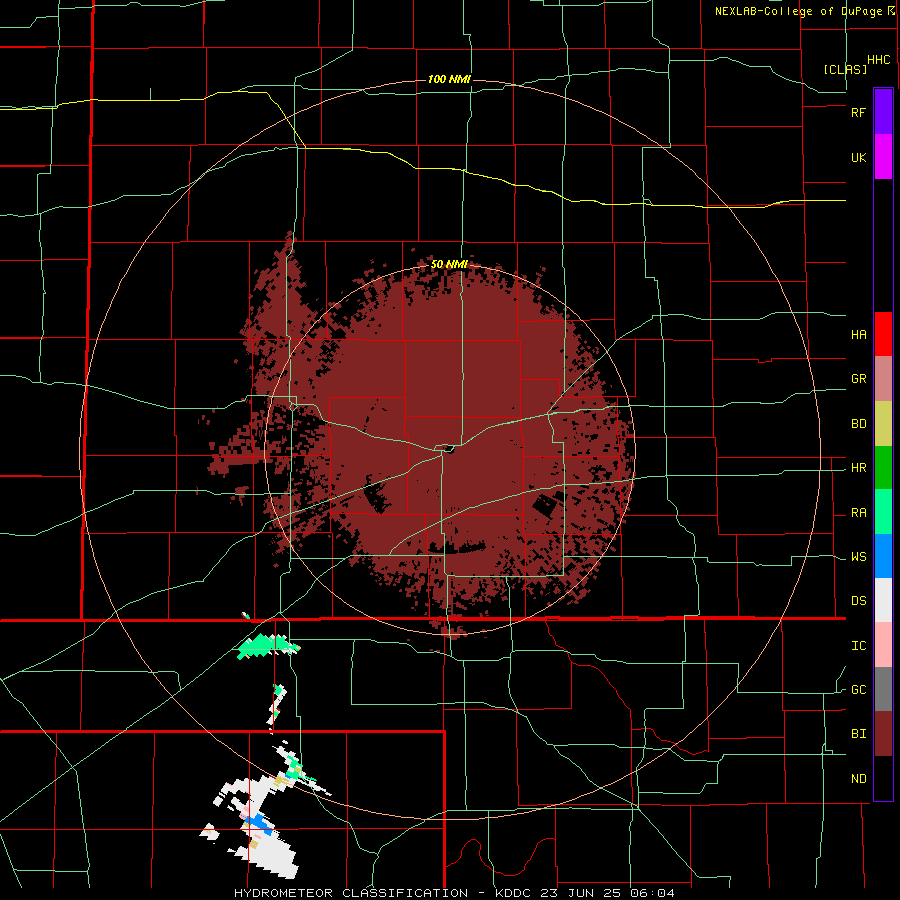The width and height of the screenshot is (900, 900).
Task: Click the DS white legend swatch
Action: (883, 600)
